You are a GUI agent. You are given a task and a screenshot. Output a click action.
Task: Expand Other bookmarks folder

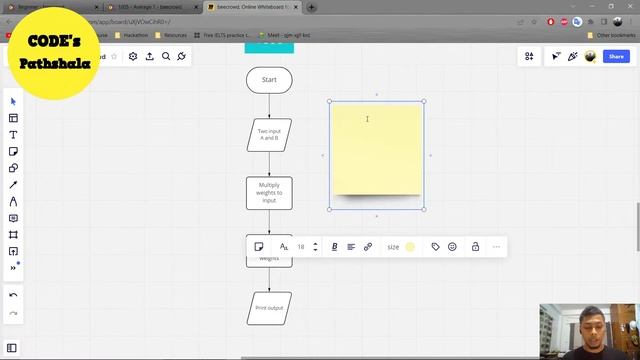point(611,36)
